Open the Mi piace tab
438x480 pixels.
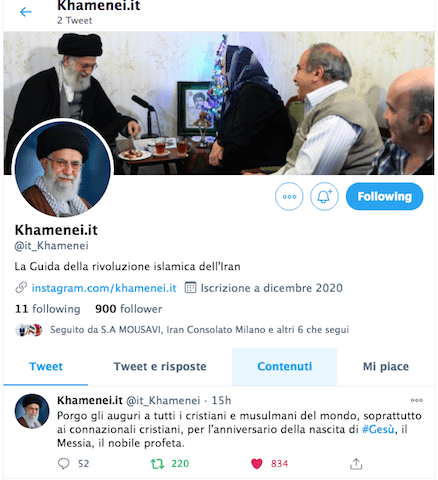click(x=386, y=367)
